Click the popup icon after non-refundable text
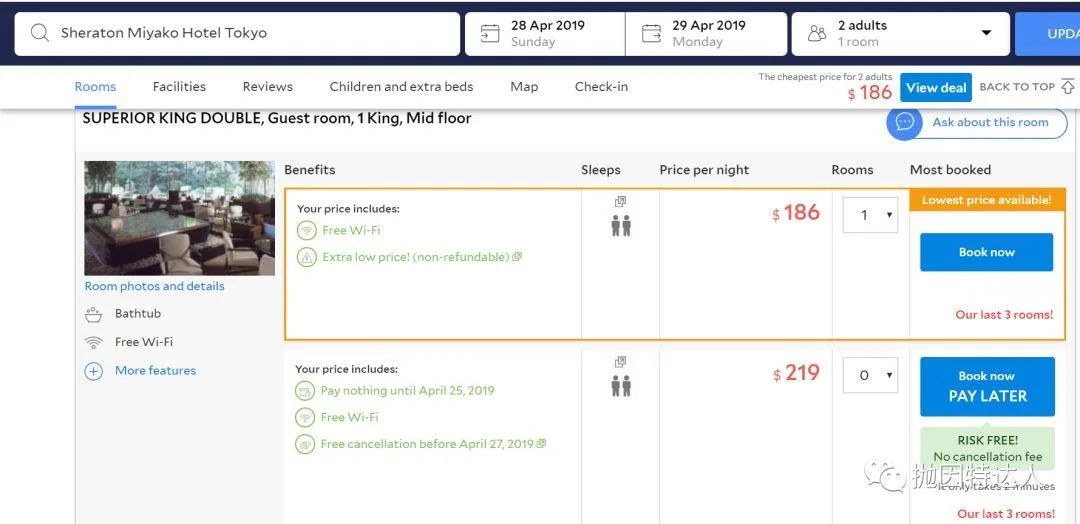1080x524 pixels. 517,257
